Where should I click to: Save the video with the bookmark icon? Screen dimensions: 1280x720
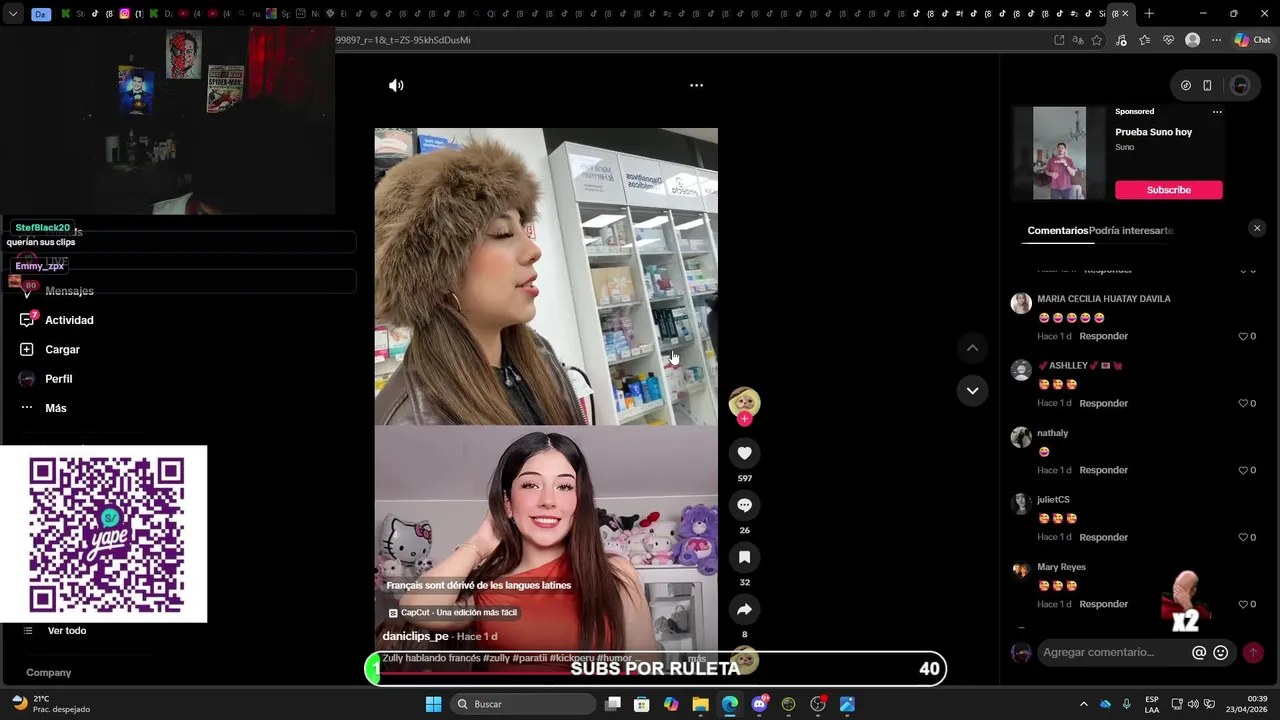pos(744,557)
